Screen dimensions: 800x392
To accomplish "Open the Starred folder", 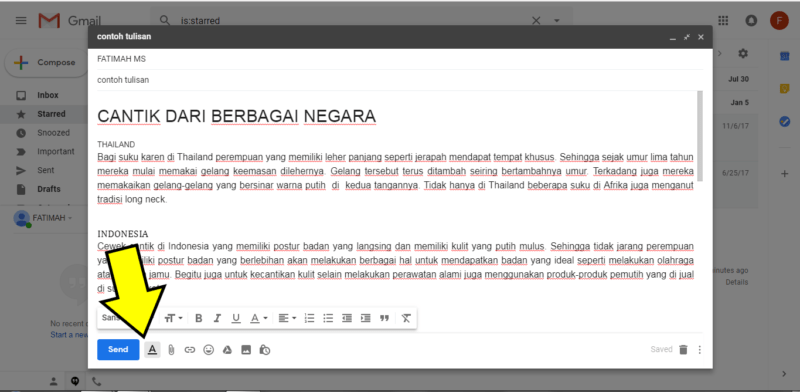I will 51,114.
